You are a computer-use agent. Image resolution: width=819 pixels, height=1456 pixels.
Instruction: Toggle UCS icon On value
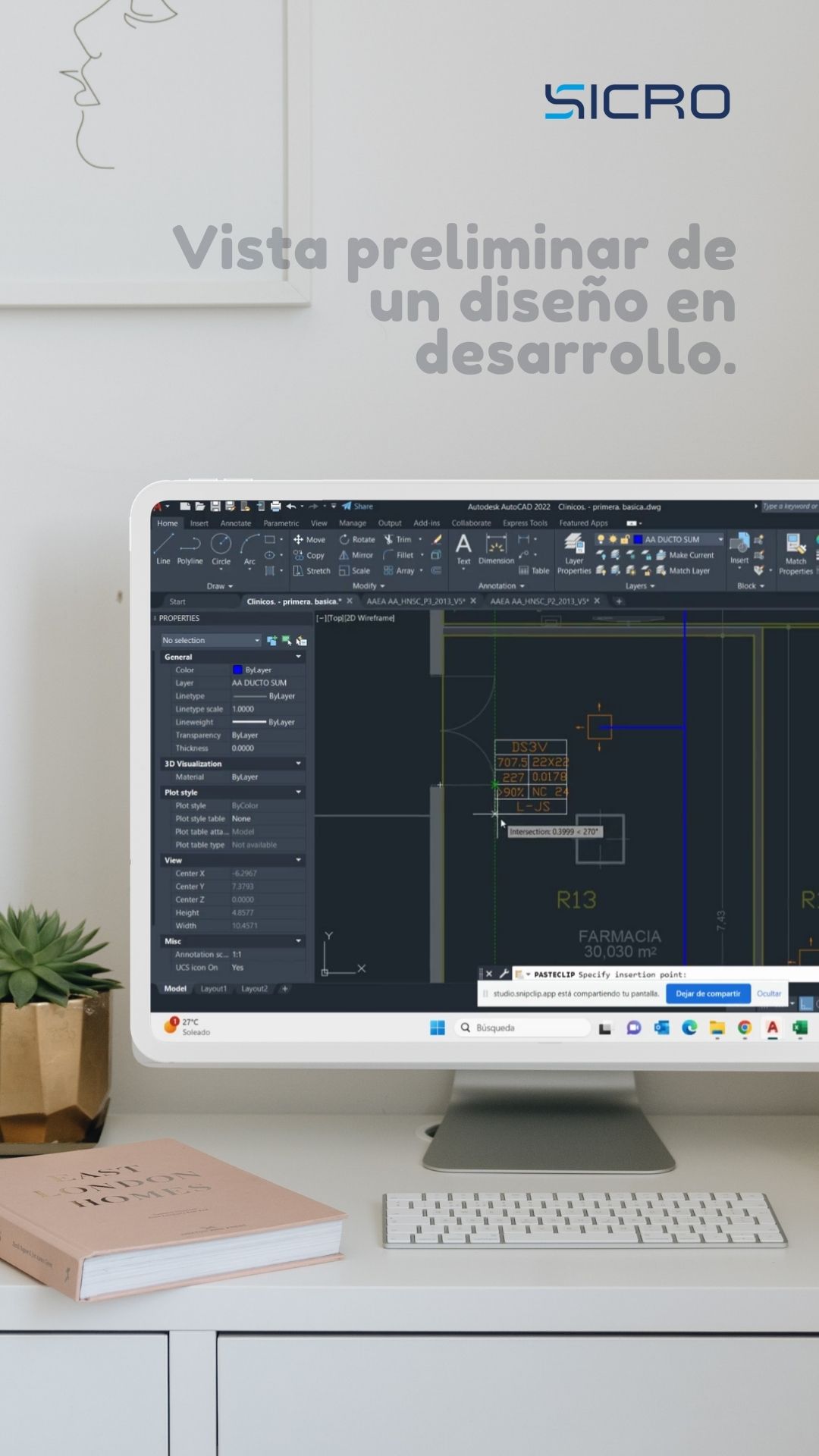[x=237, y=968]
